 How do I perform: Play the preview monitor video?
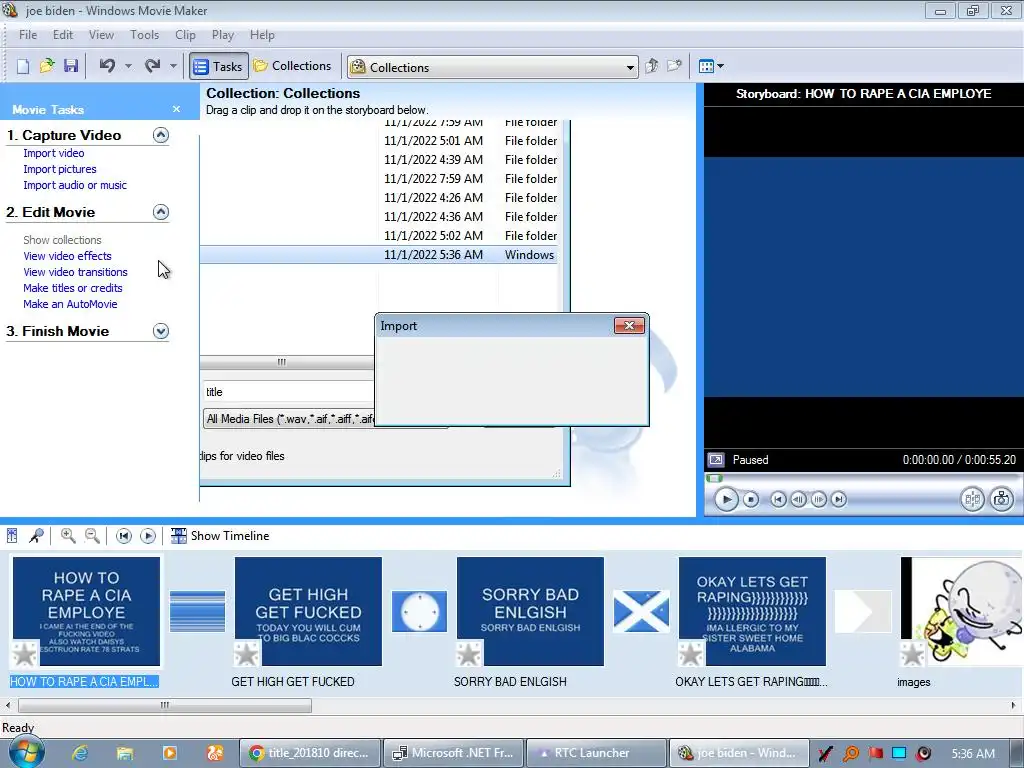tap(726, 500)
